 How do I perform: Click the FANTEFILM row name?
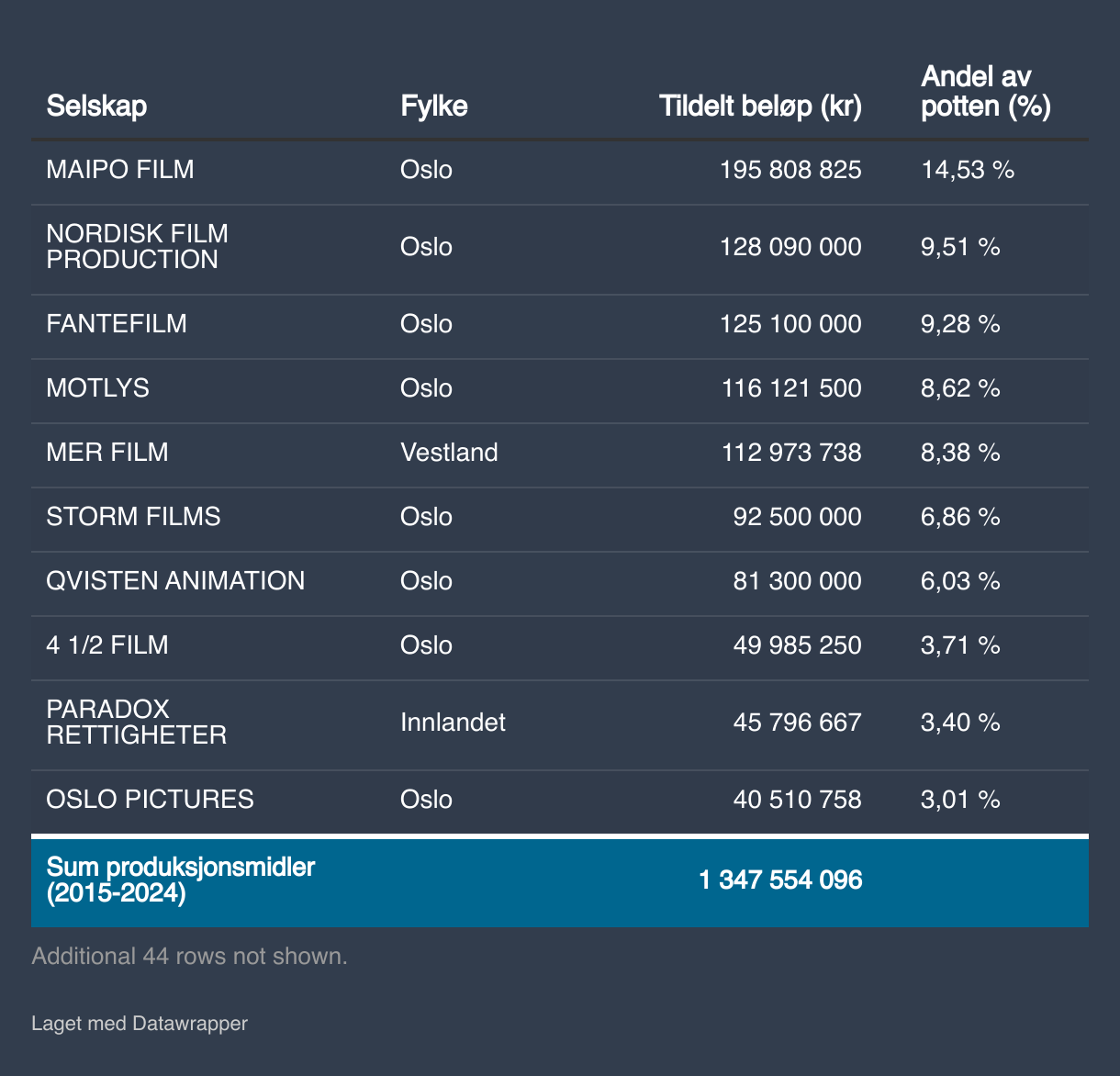pyautogui.click(x=117, y=324)
